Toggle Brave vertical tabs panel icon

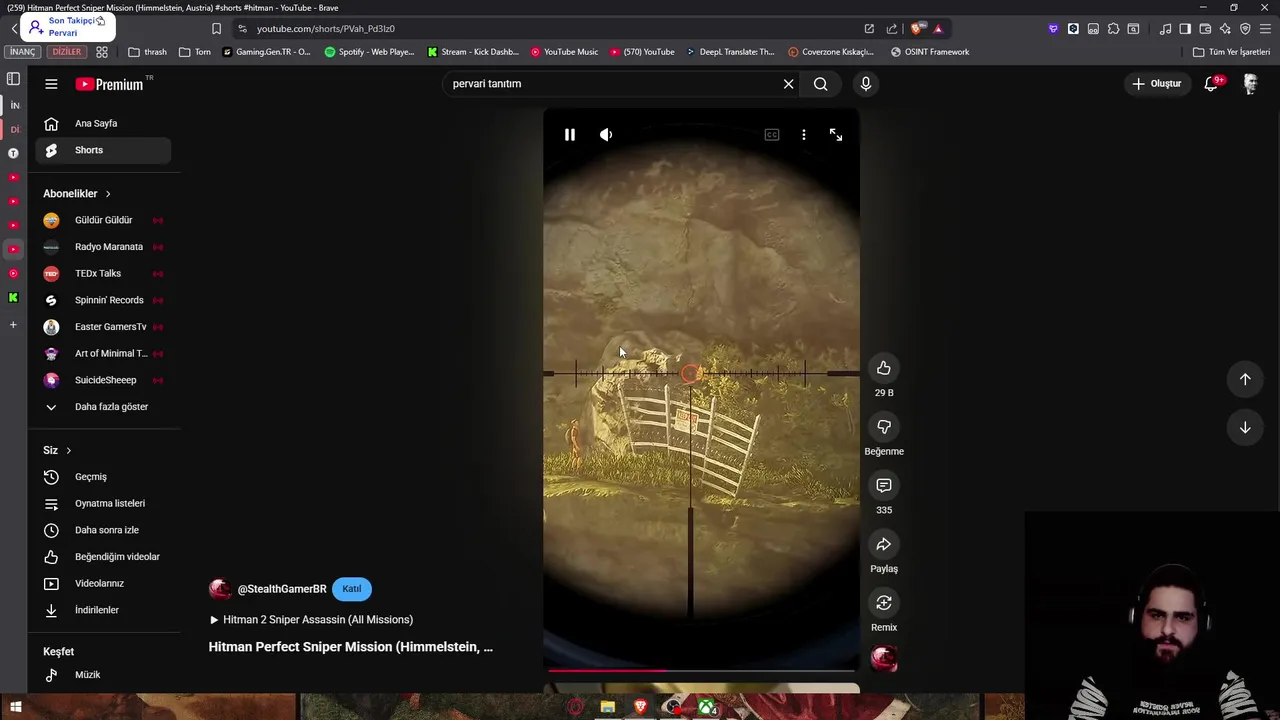[13, 79]
